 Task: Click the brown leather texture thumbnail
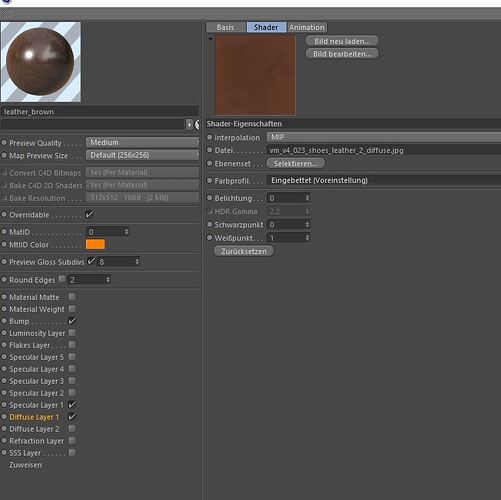point(255,75)
